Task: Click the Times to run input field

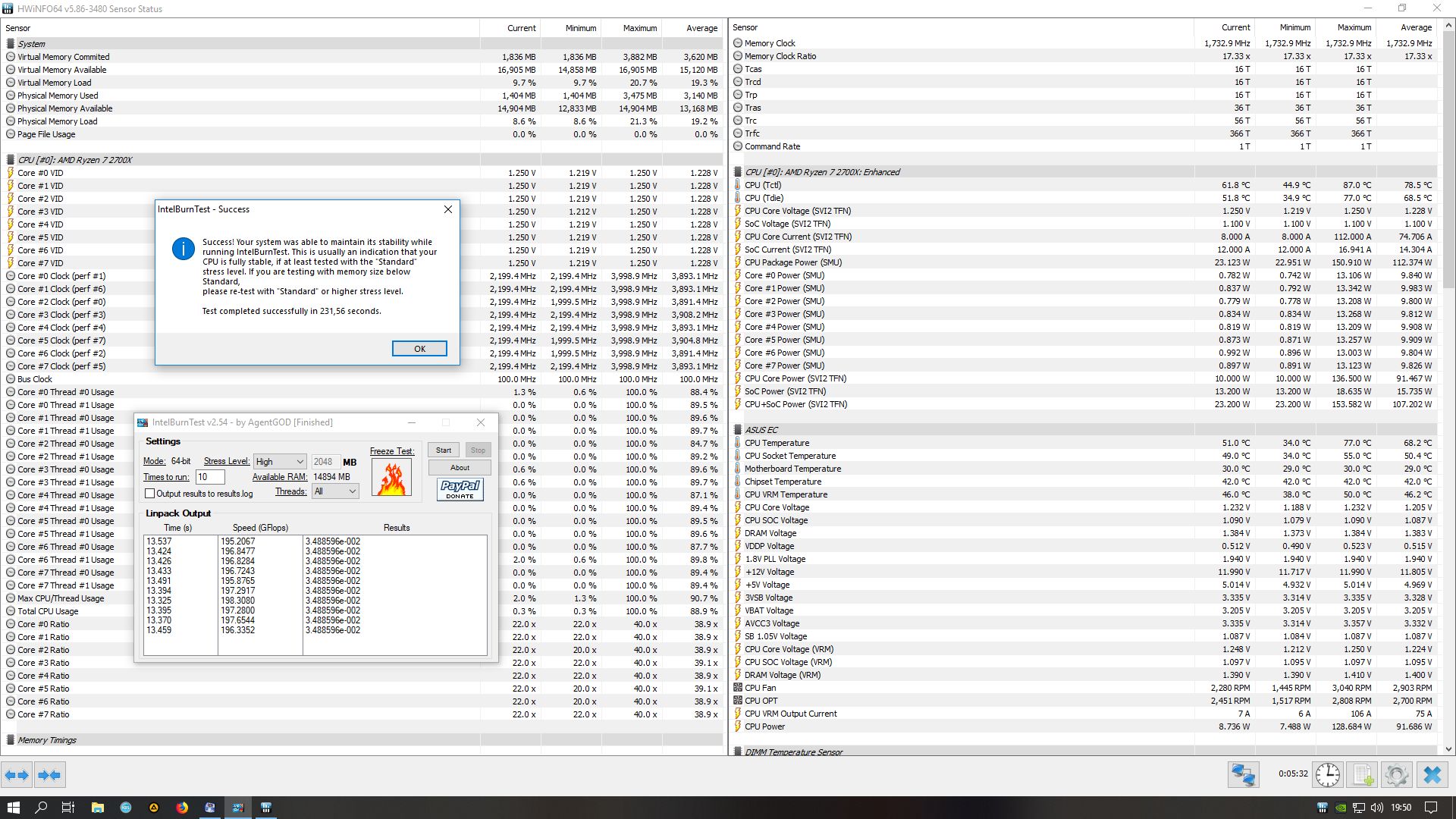Action: pyautogui.click(x=210, y=477)
